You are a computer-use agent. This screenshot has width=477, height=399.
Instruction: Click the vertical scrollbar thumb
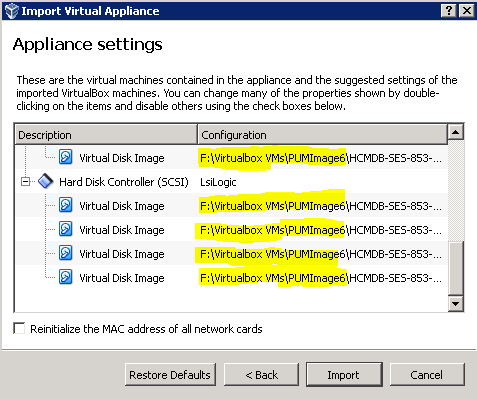pos(455,268)
